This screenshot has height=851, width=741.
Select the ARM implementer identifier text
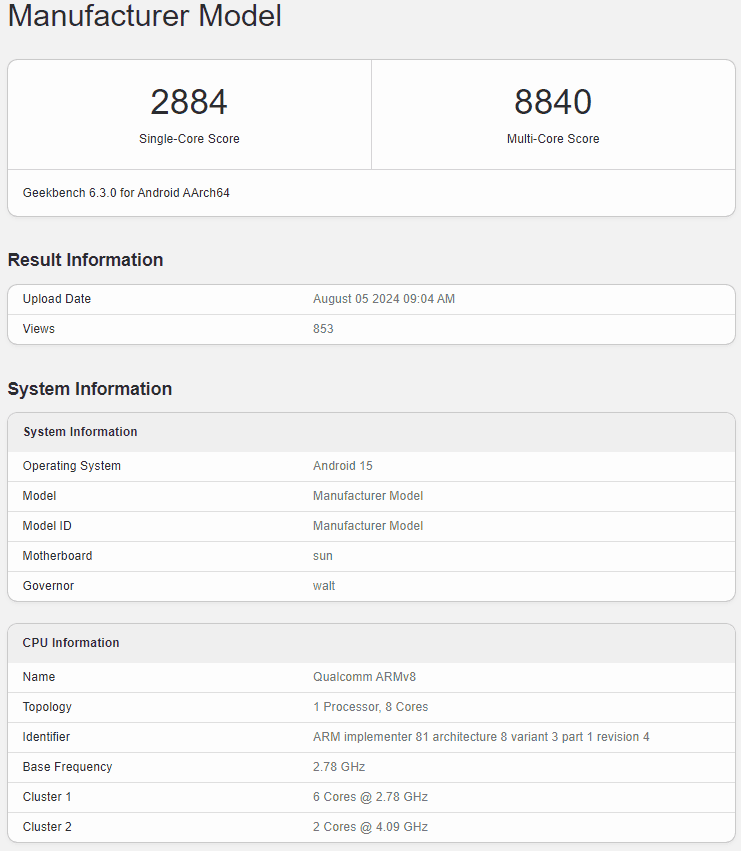click(x=481, y=737)
